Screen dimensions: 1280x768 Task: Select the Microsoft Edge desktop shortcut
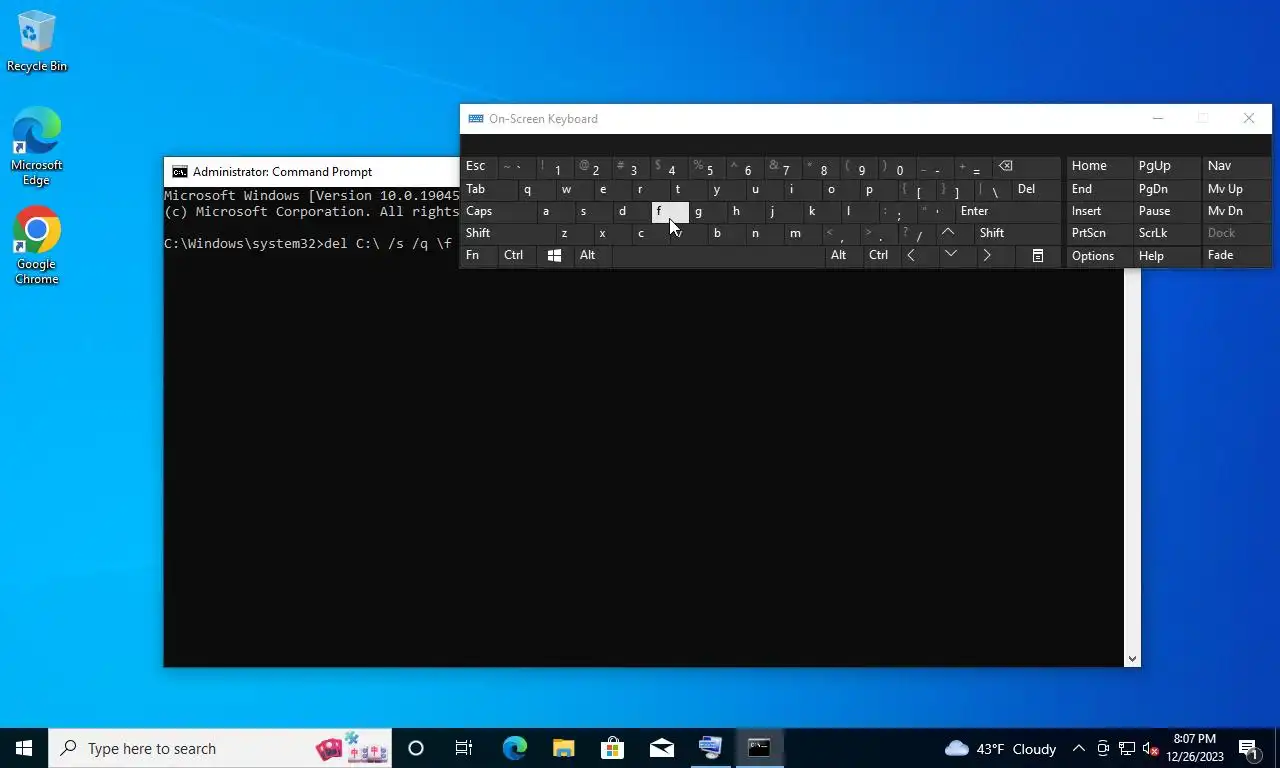coord(37,147)
